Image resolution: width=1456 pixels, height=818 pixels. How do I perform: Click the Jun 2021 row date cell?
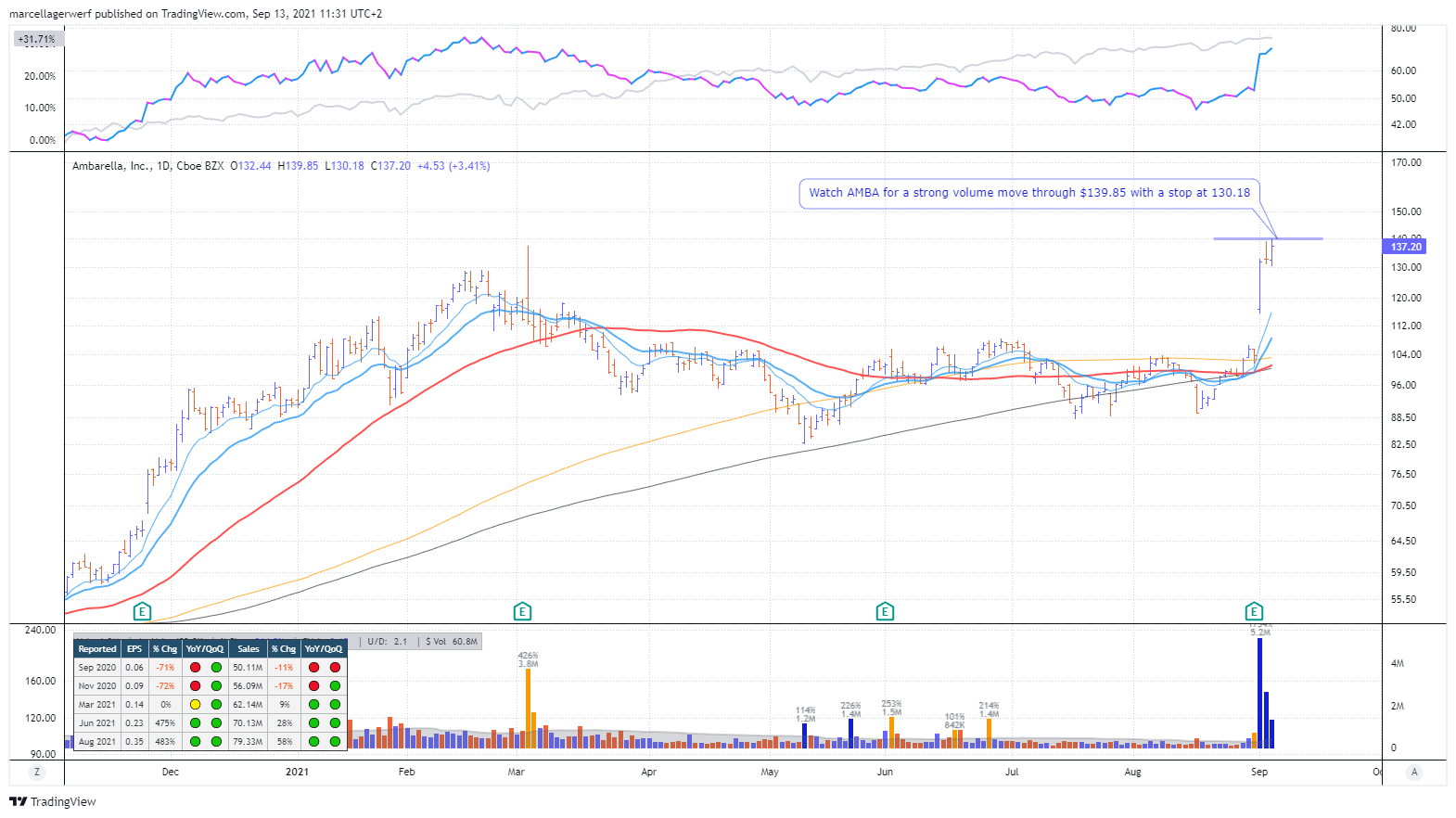(x=97, y=723)
